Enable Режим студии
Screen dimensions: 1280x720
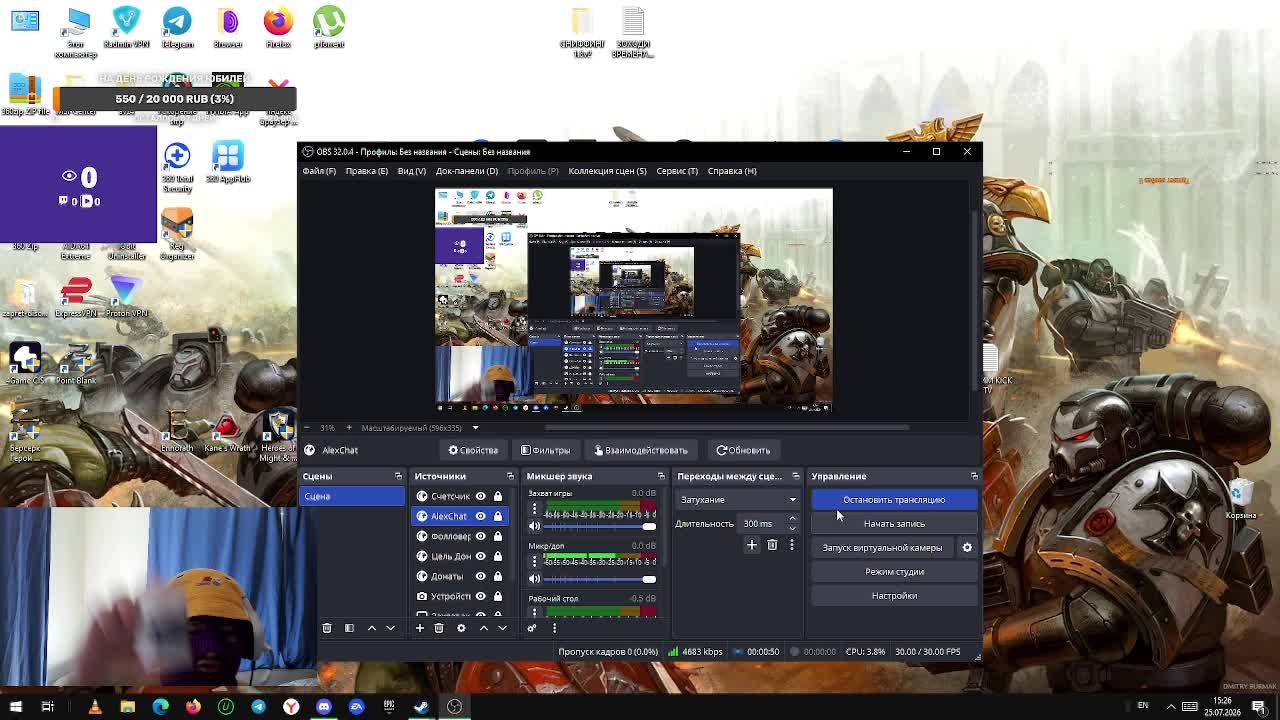point(894,572)
